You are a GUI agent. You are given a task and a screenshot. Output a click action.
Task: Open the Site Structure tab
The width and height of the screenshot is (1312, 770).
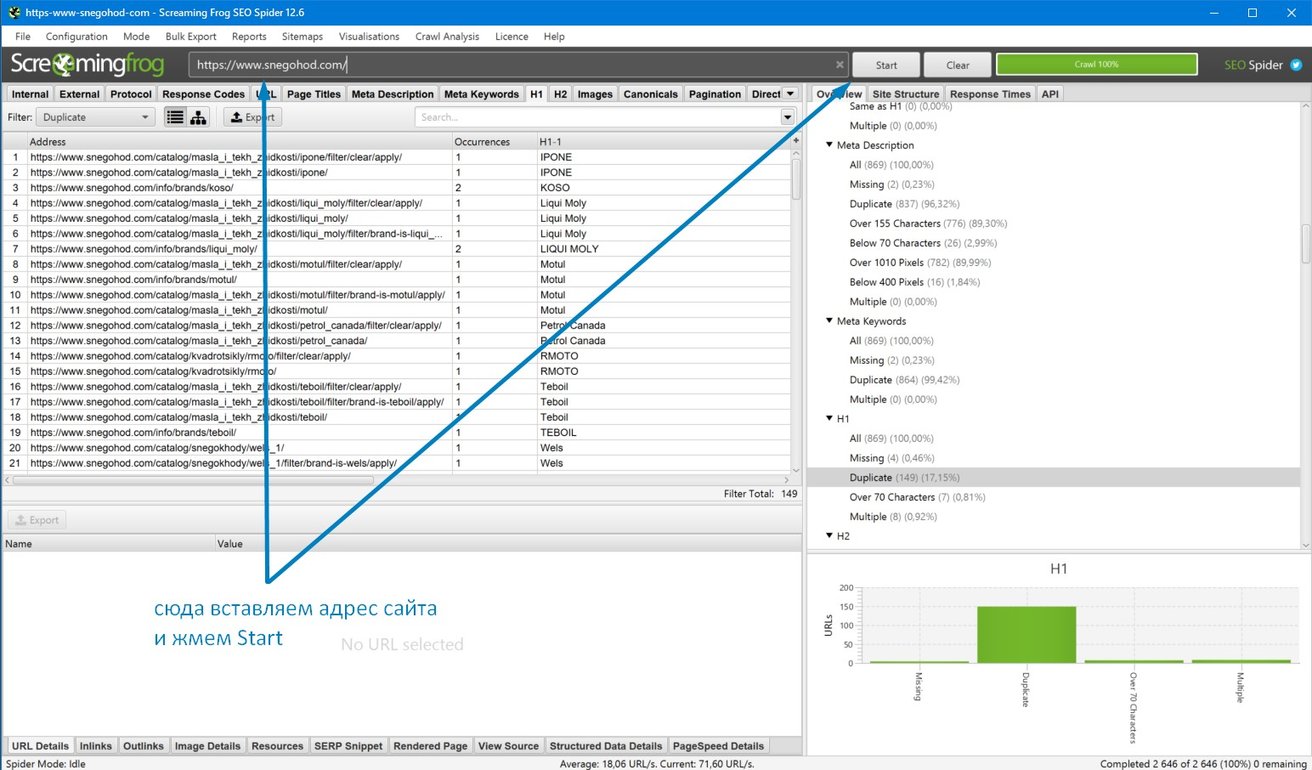[x=906, y=94]
